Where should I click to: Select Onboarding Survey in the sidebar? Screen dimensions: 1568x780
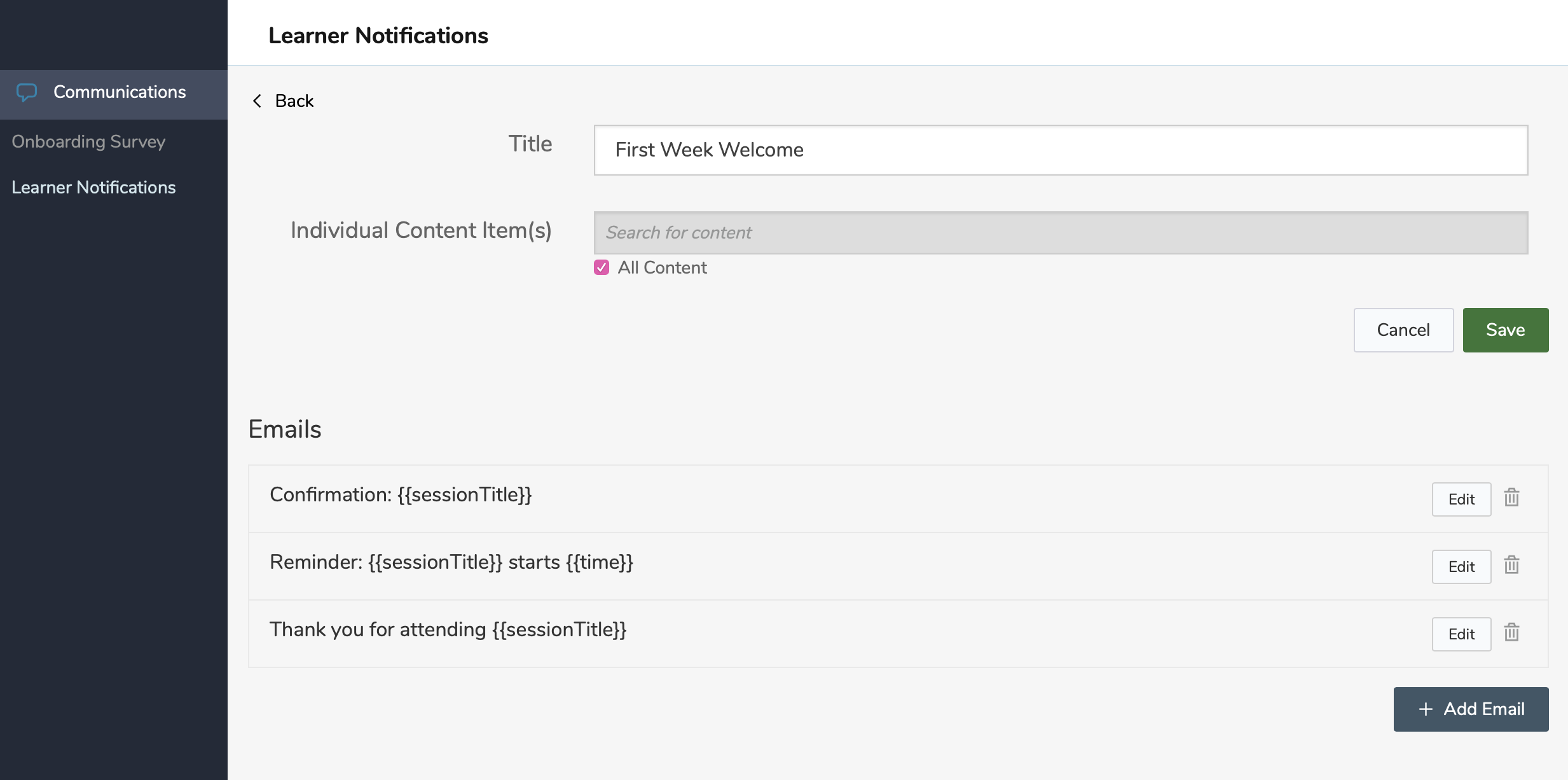click(88, 141)
